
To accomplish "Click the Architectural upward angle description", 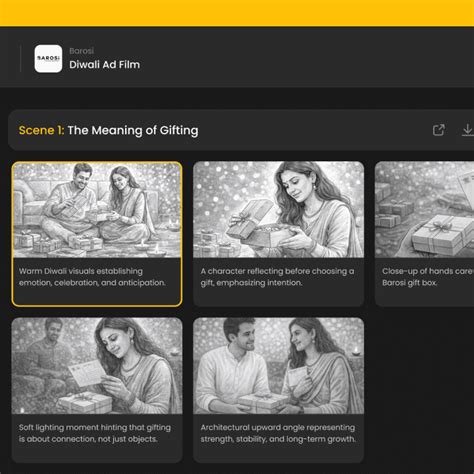I will 278,433.
